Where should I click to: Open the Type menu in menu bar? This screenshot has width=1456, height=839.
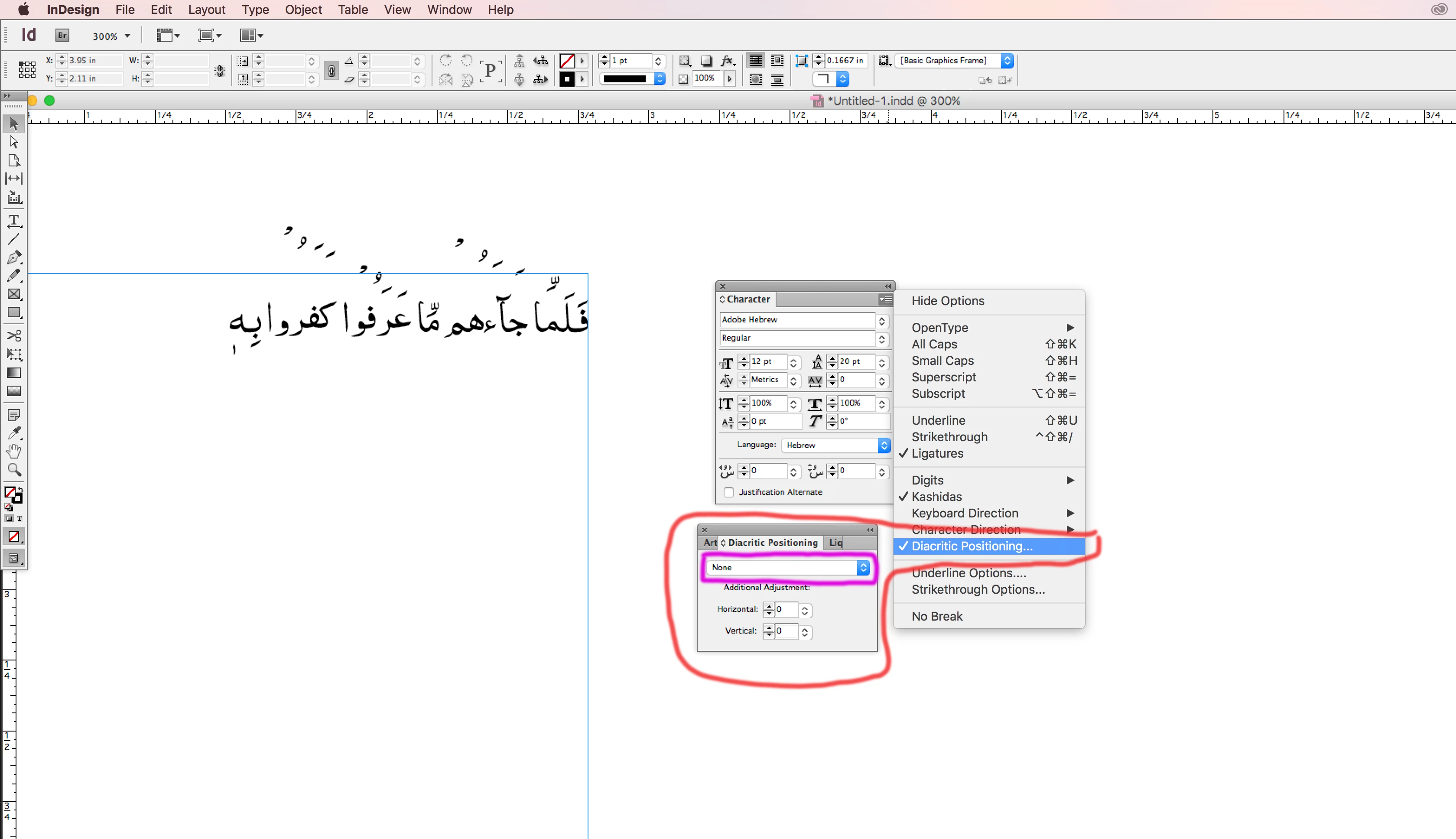tap(255, 10)
